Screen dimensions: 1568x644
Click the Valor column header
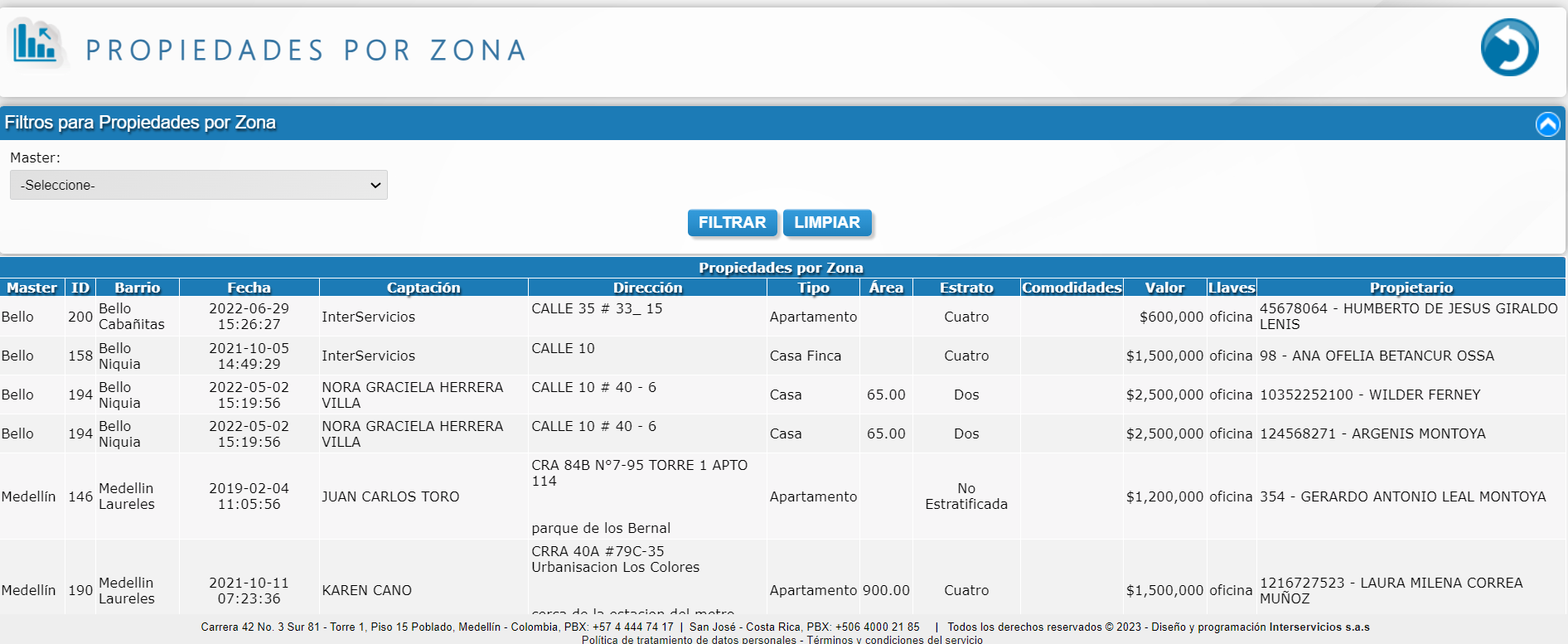point(1164,288)
